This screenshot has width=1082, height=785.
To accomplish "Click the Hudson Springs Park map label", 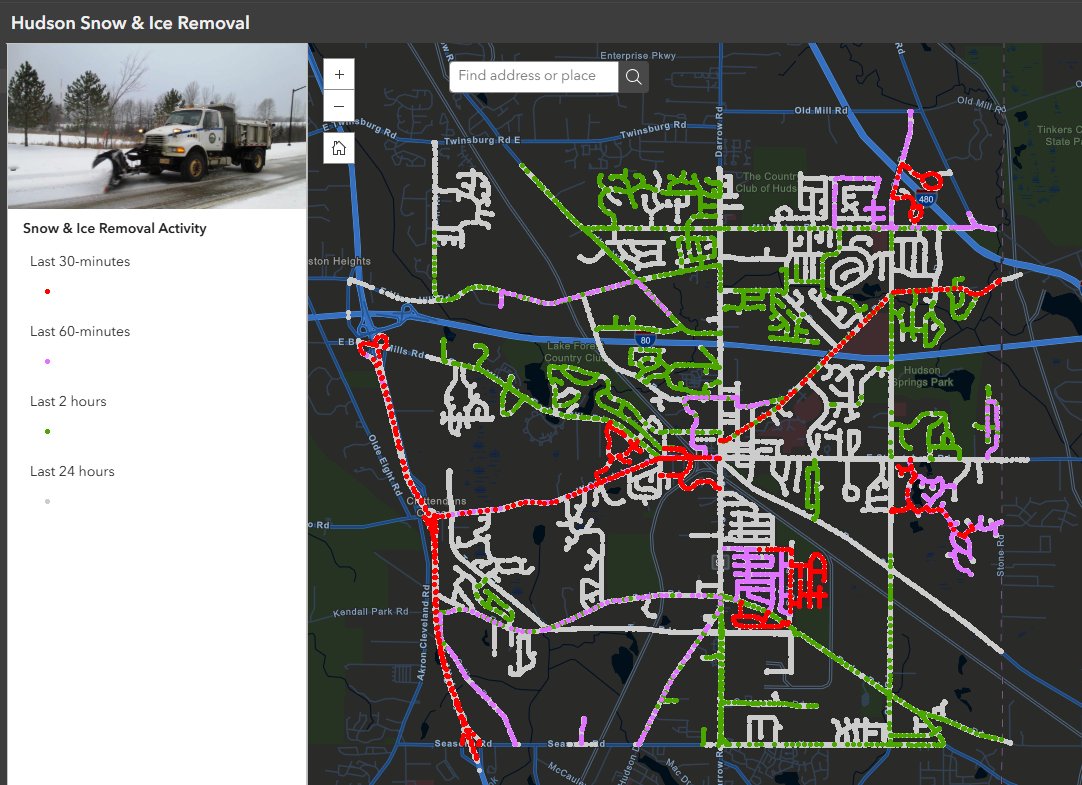I will point(923,376).
